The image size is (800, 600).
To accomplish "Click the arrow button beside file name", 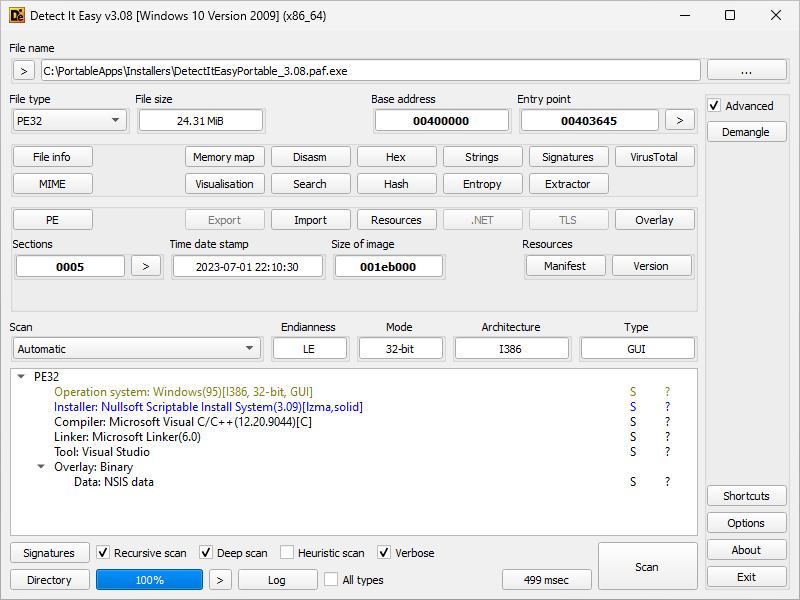I will pyautogui.click(x=24, y=70).
